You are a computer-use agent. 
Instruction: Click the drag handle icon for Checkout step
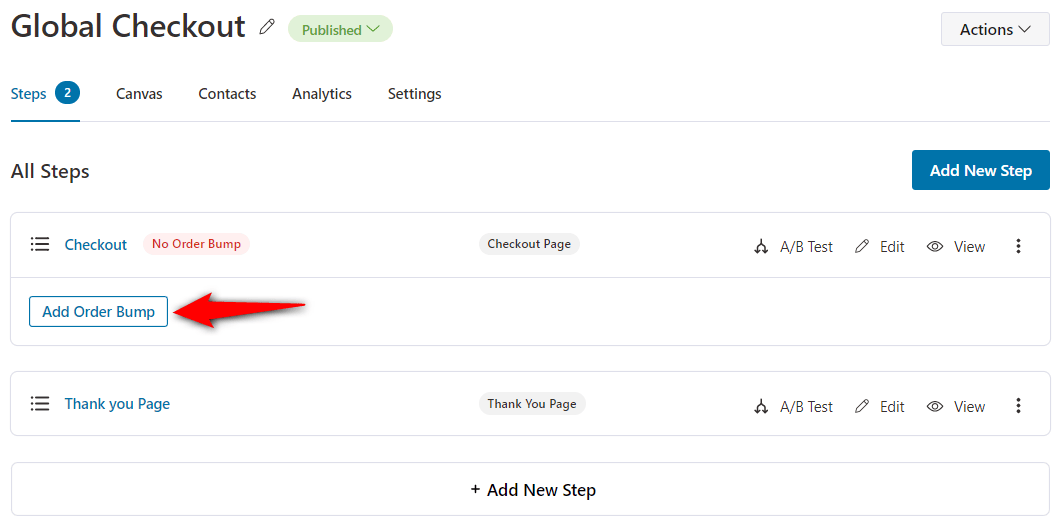[x=40, y=244]
